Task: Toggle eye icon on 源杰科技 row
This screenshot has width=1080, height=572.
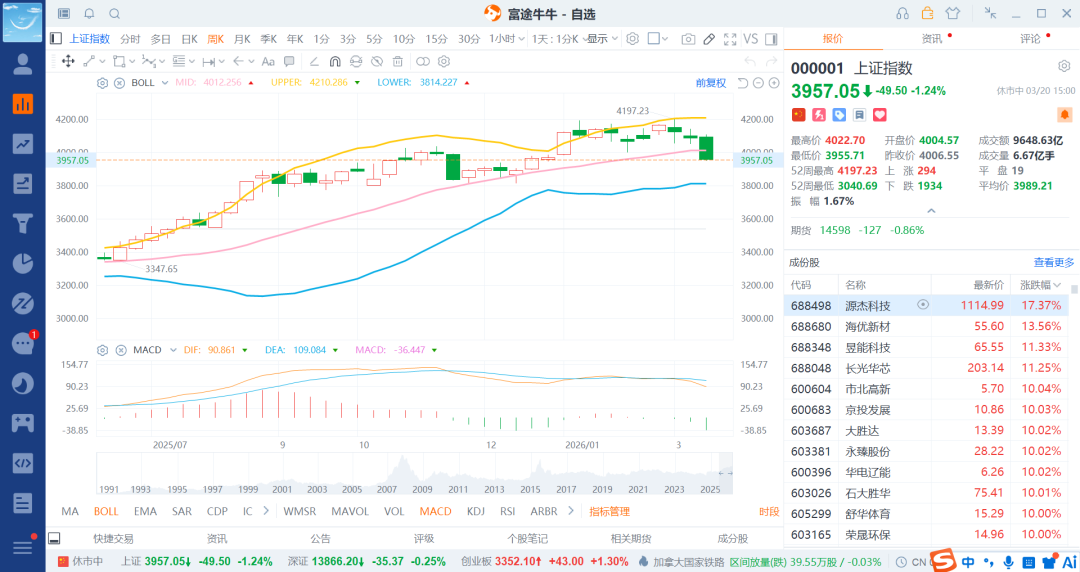Action: (x=923, y=305)
